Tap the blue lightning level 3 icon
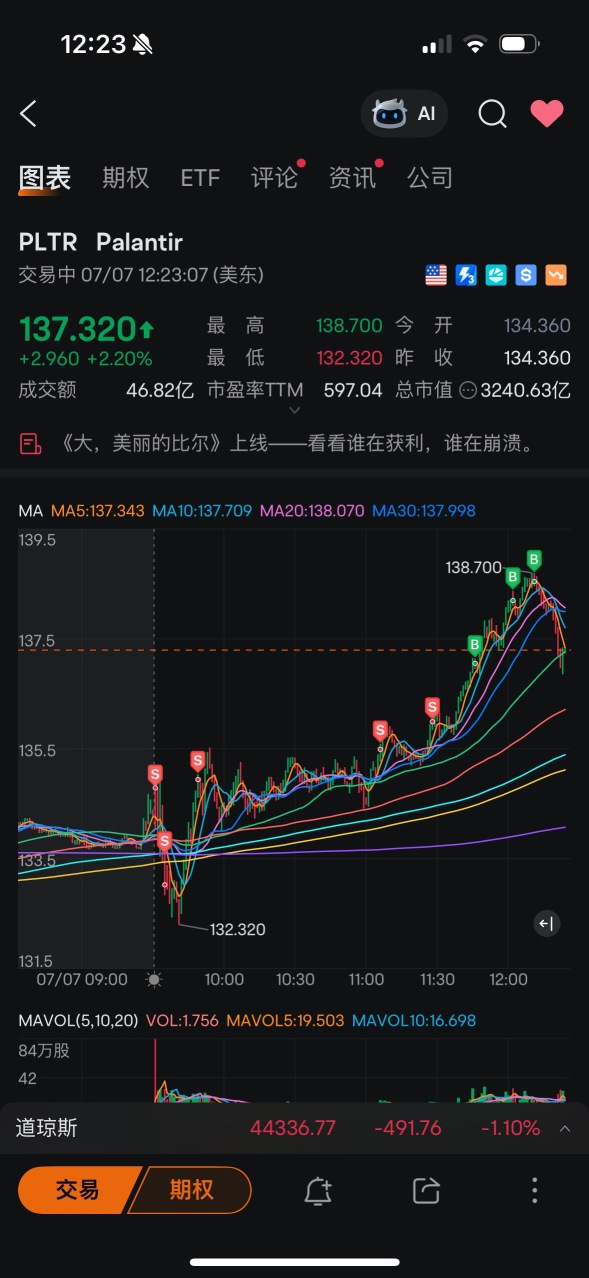589x1278 pixels. [466, 275]
